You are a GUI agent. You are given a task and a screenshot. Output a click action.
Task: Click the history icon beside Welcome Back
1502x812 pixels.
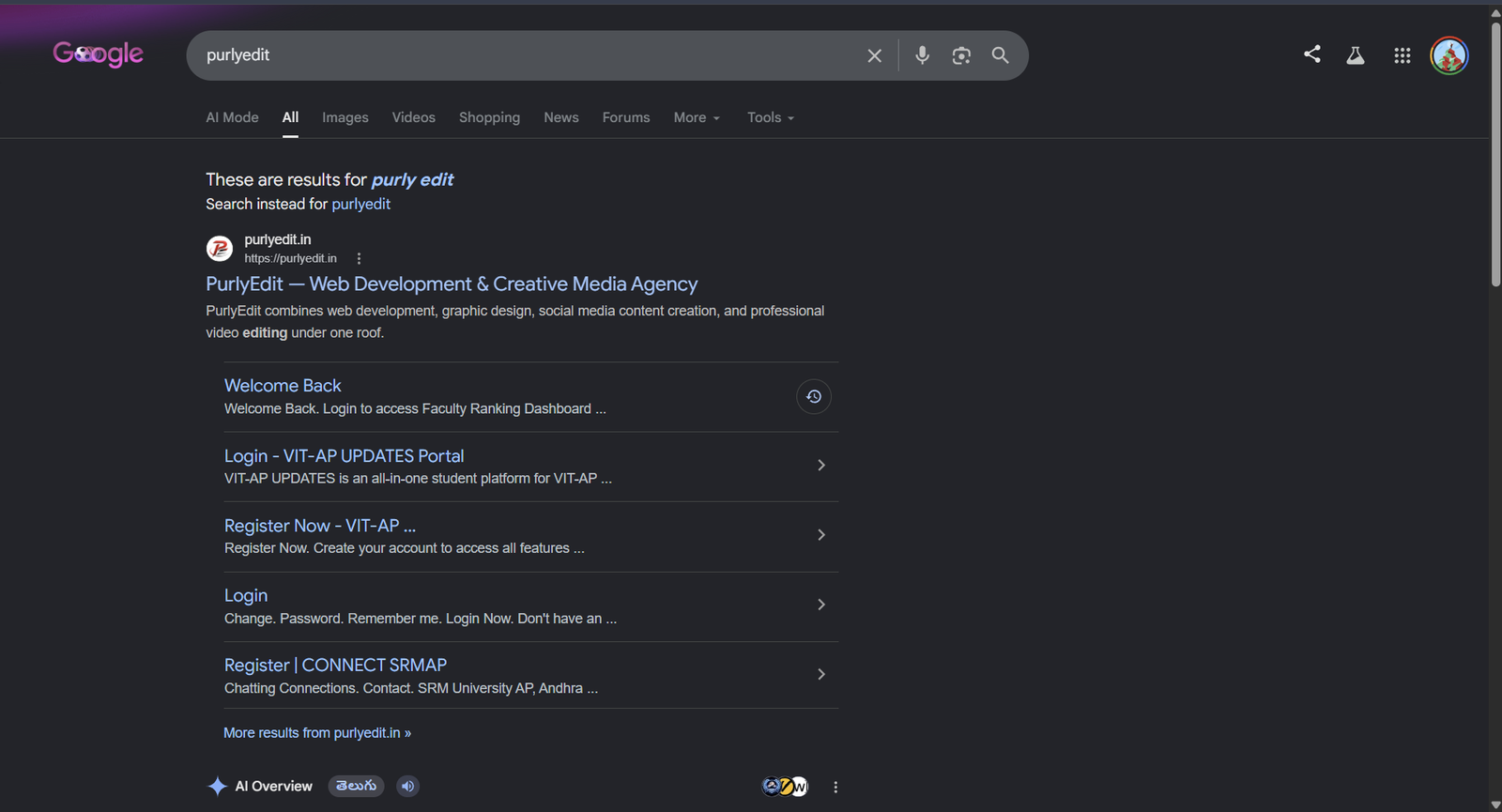(x=814, y=396)
